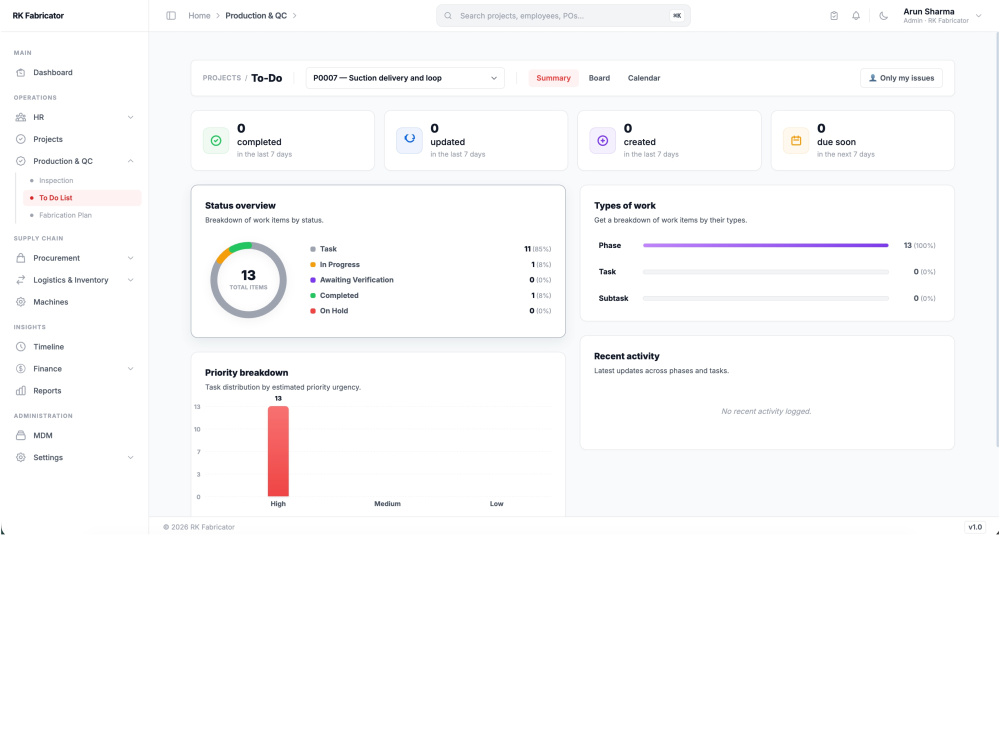The height and width of the screenshot is (750, 1000).
Task: Click the ⌘K shortcut badge in search
Action: 677,16
